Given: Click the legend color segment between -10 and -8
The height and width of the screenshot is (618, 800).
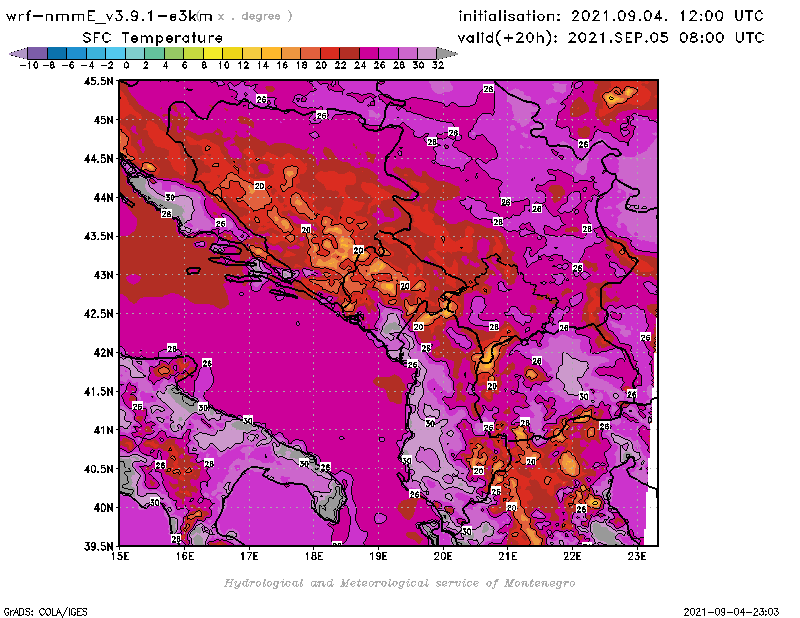Looking at the screenshot, I should click(38, 53).
